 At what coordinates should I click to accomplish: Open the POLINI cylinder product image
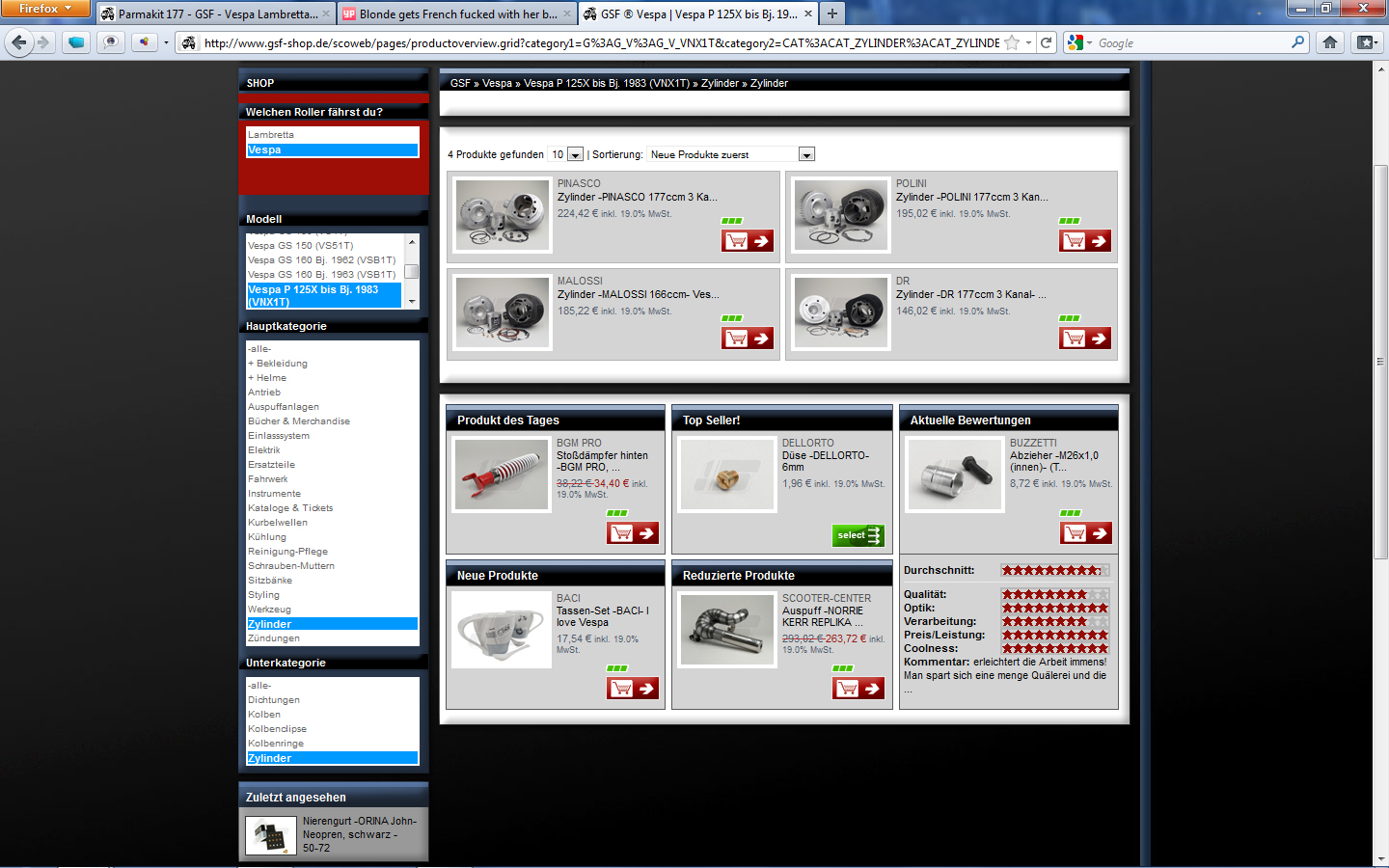[x=841, y=216]
